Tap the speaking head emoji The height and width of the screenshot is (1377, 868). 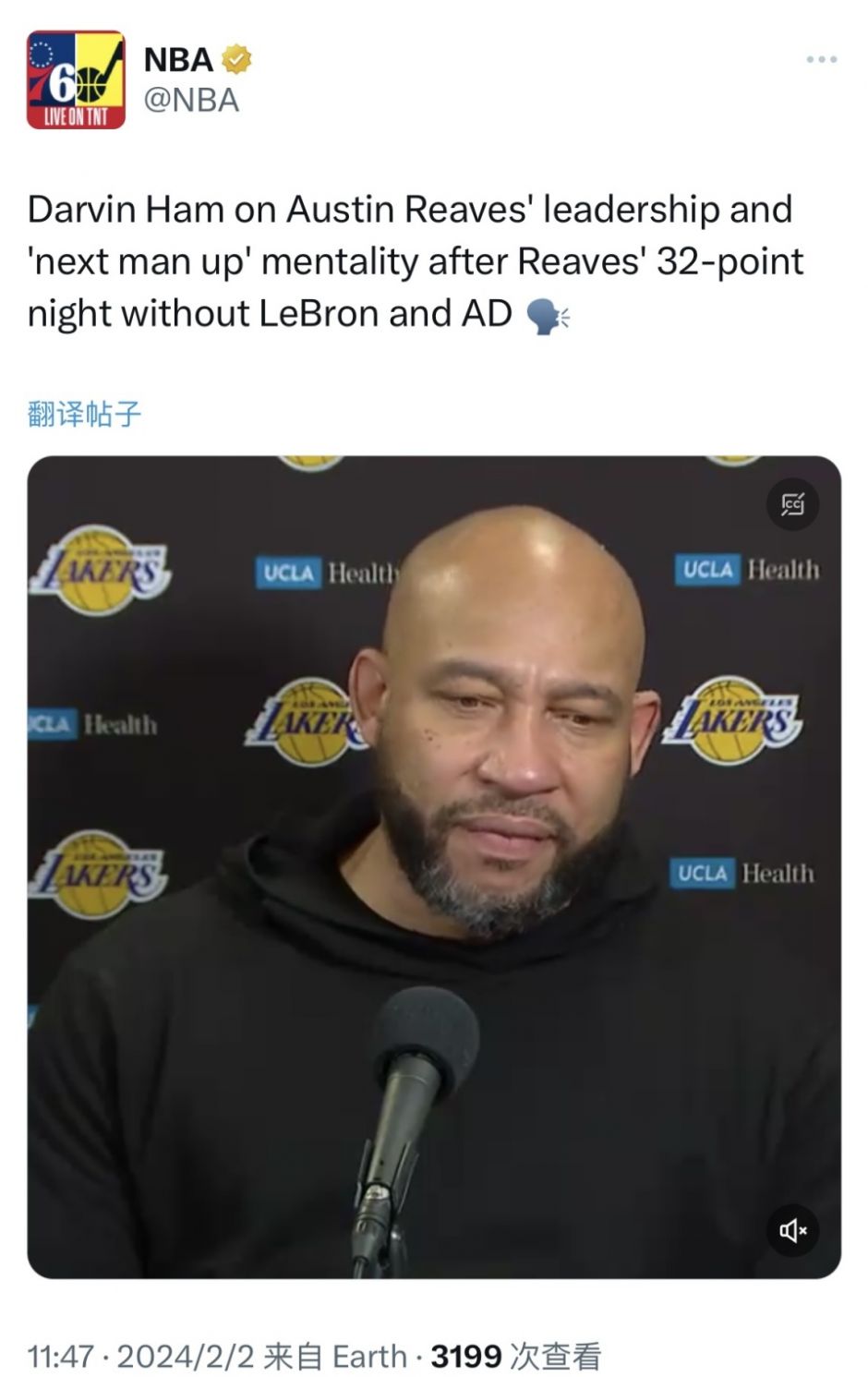pos(548,315)
